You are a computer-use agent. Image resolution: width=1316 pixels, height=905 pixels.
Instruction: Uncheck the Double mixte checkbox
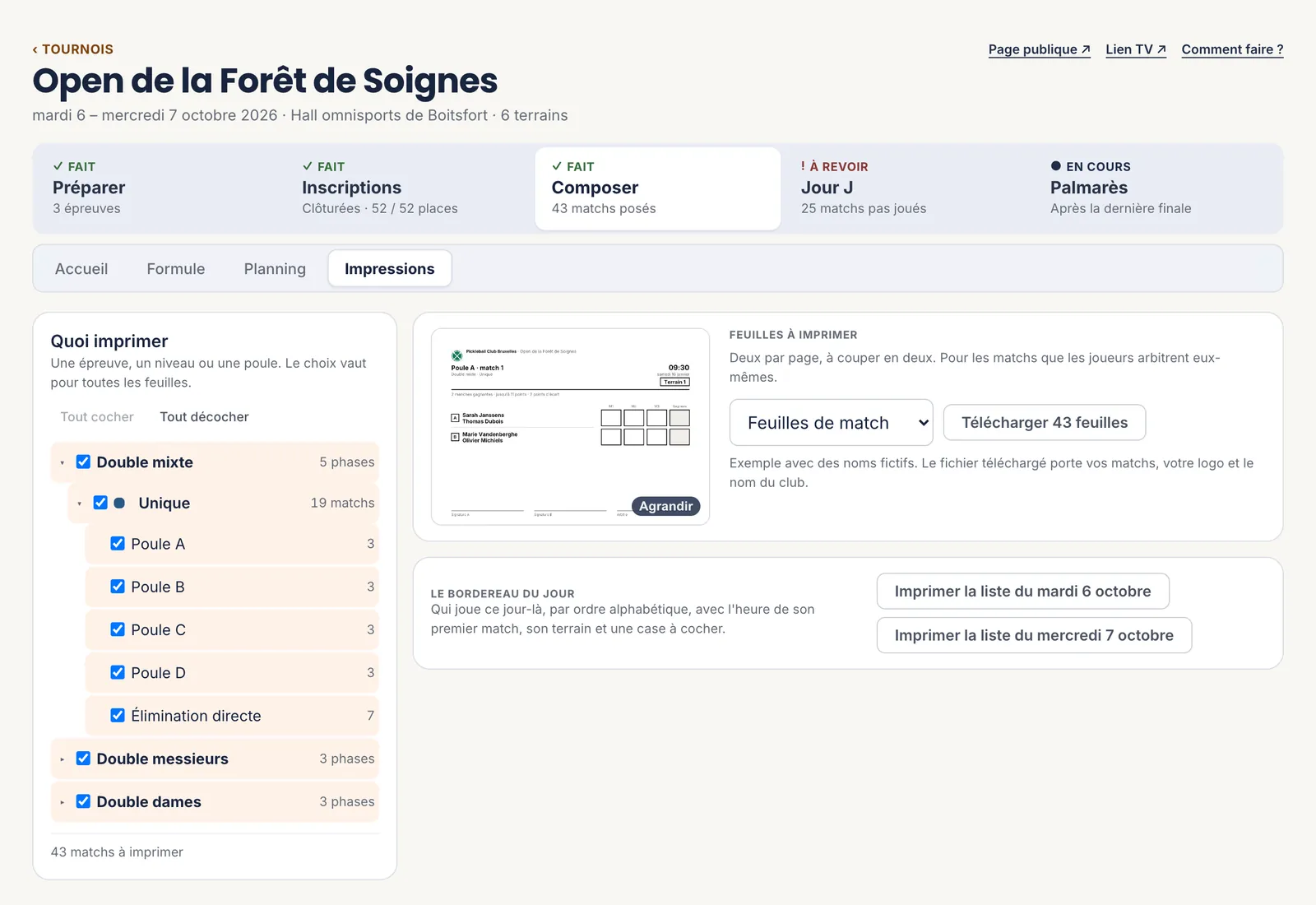click(x=83, y=462)
